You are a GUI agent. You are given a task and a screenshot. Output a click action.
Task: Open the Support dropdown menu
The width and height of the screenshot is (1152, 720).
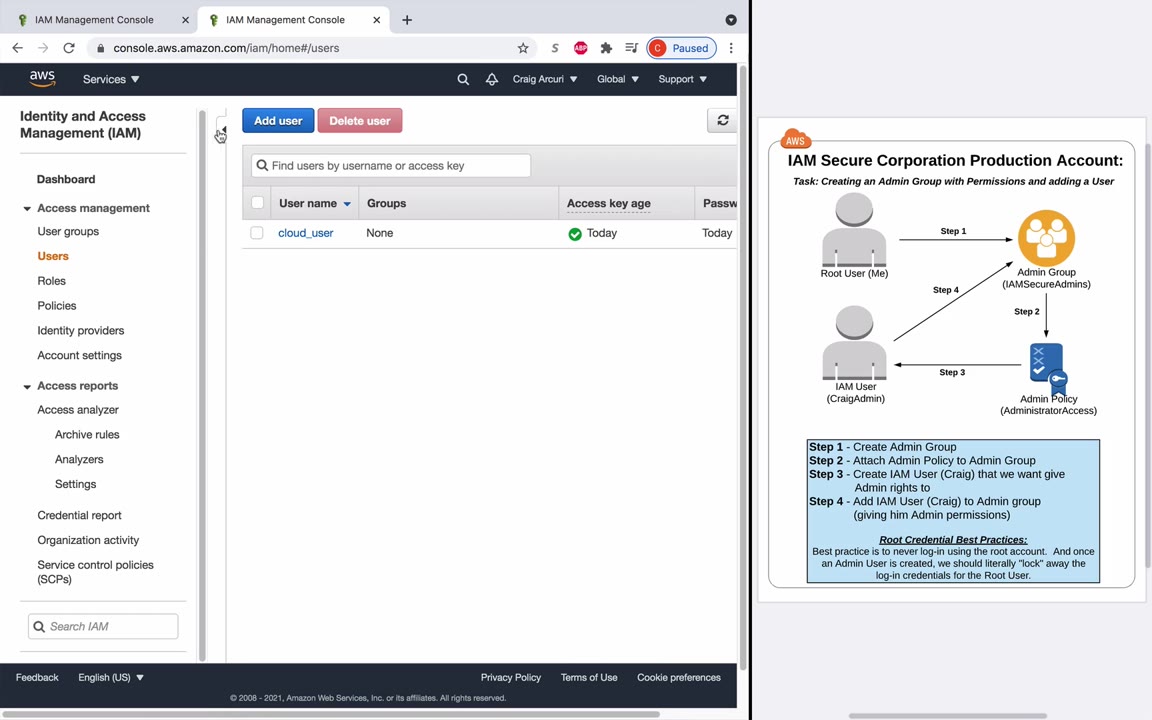click(683, 79)
